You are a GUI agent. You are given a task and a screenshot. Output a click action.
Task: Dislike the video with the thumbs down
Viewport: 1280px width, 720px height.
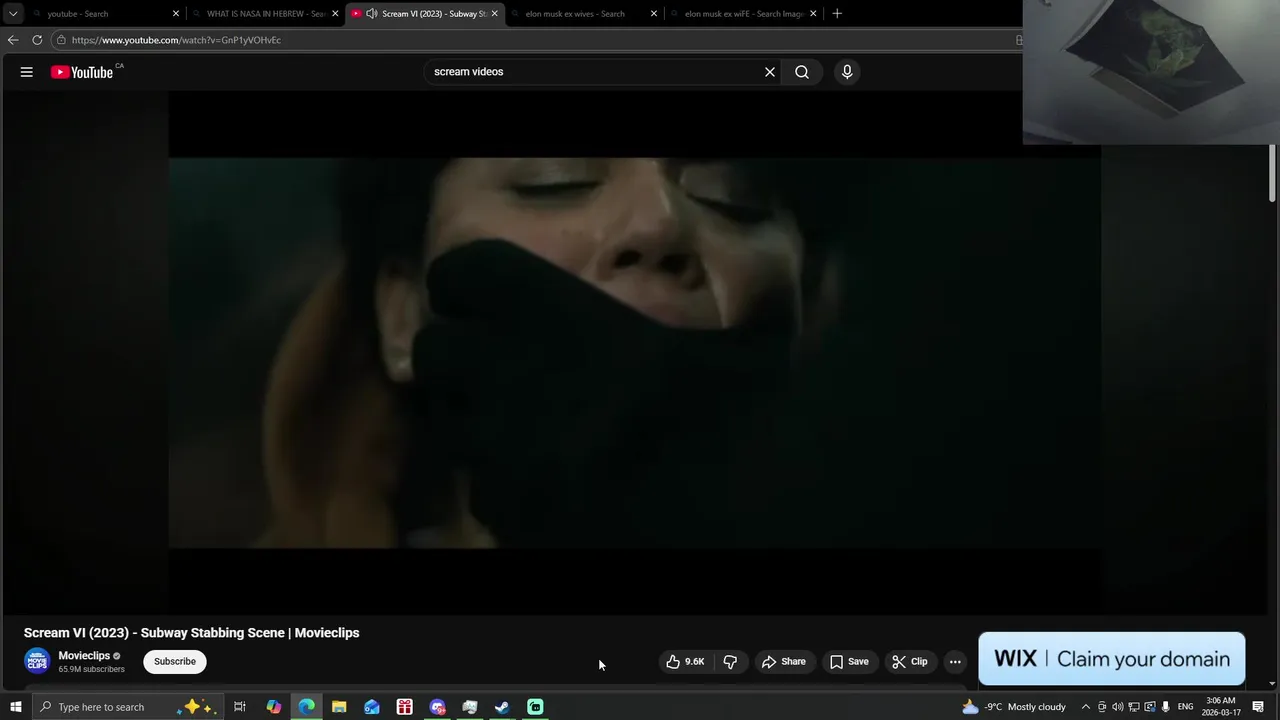730,661
